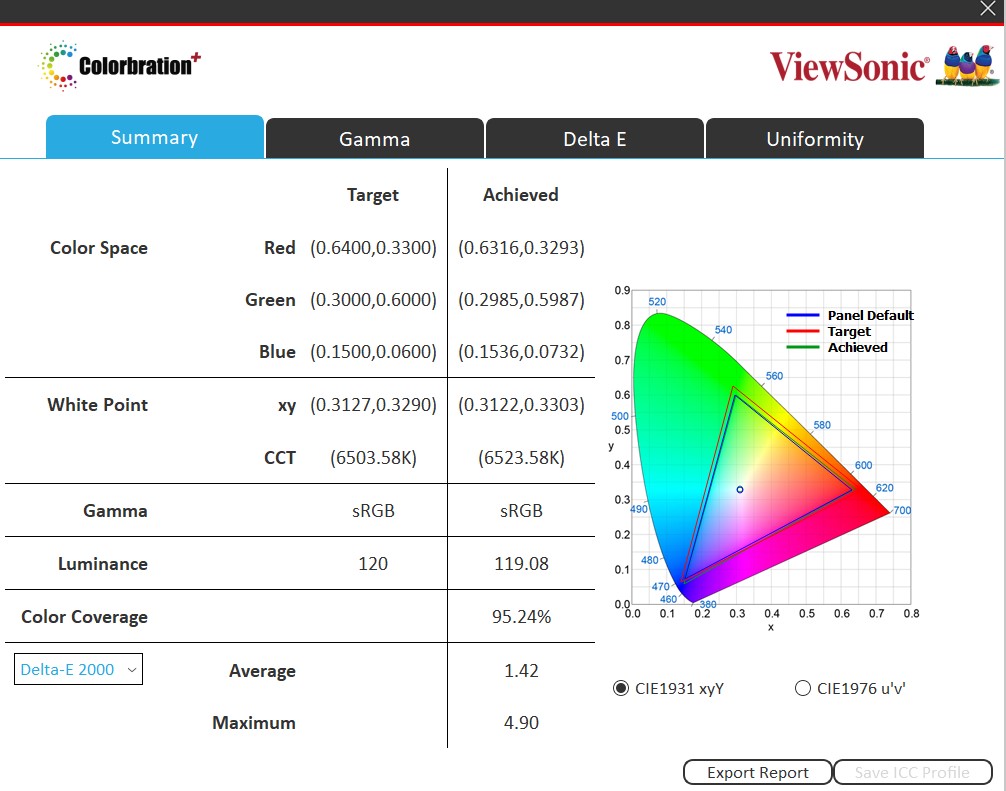Select the achieved luminance value 119.08
Image resolution: width=1006 pixels, height=791 pixels.
(x=521, y=563)
